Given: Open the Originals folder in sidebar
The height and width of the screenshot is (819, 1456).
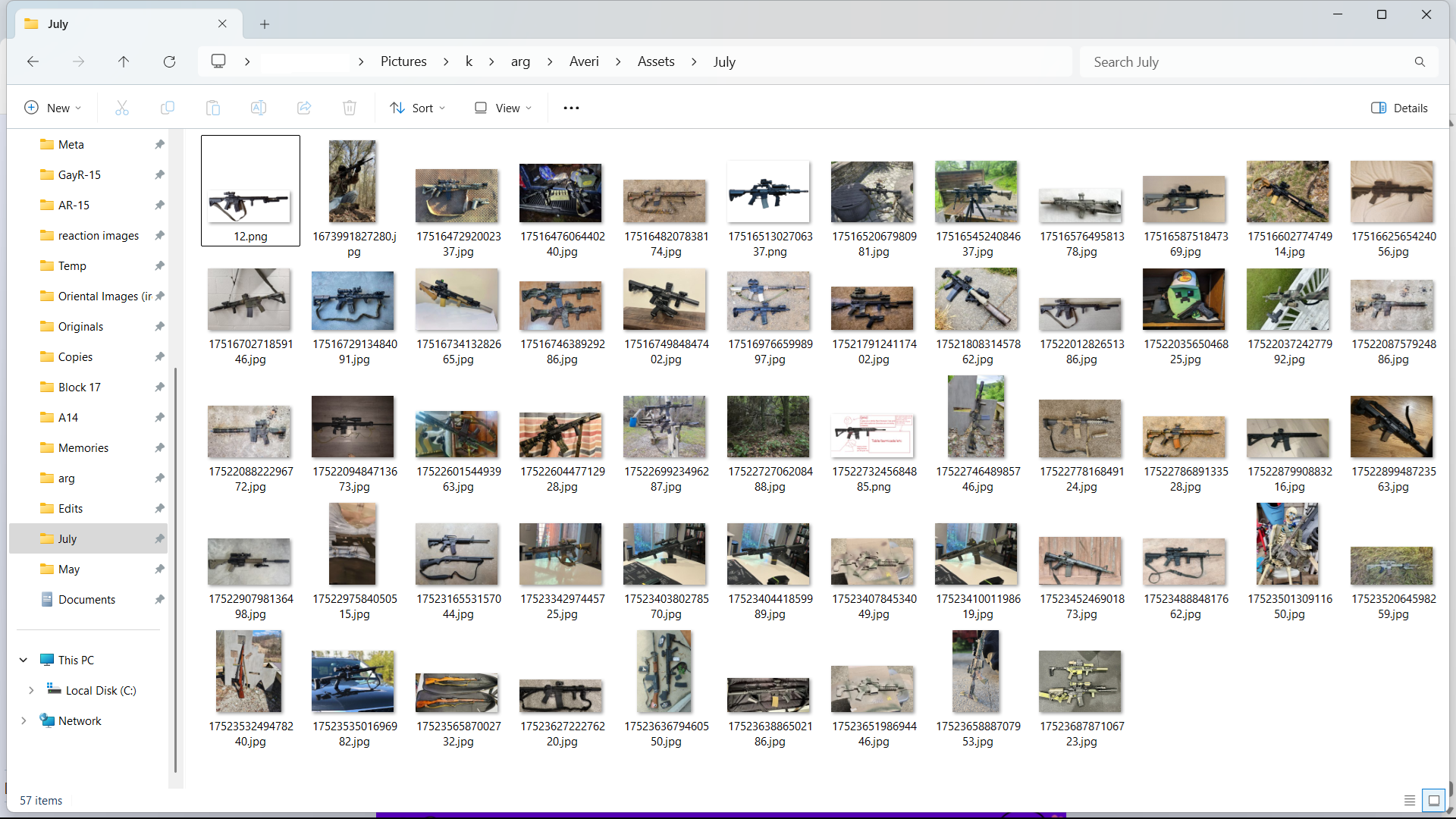Looking at the screenshot, I should [80, 326].
